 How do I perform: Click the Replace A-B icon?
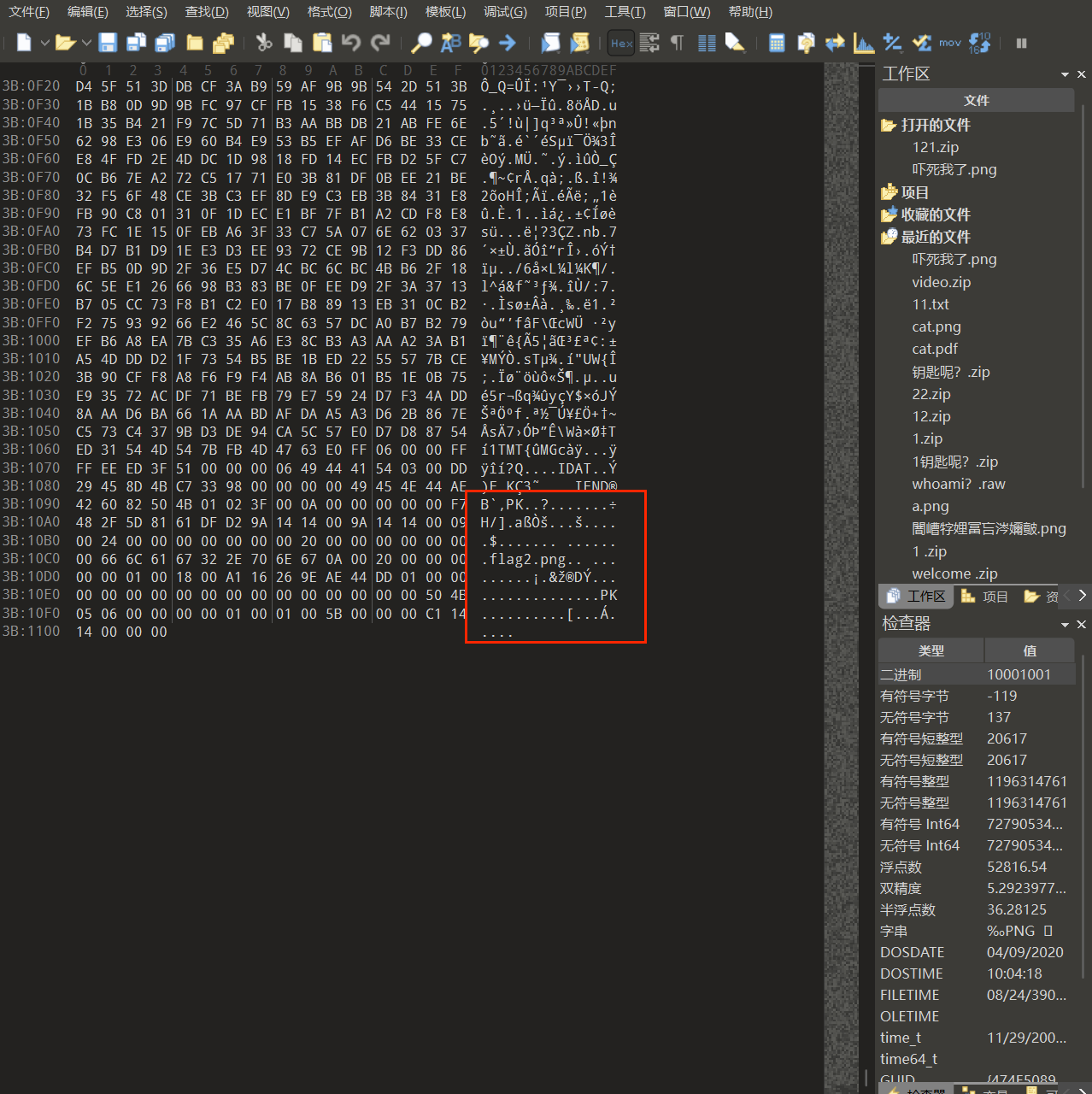pos(450,43)
